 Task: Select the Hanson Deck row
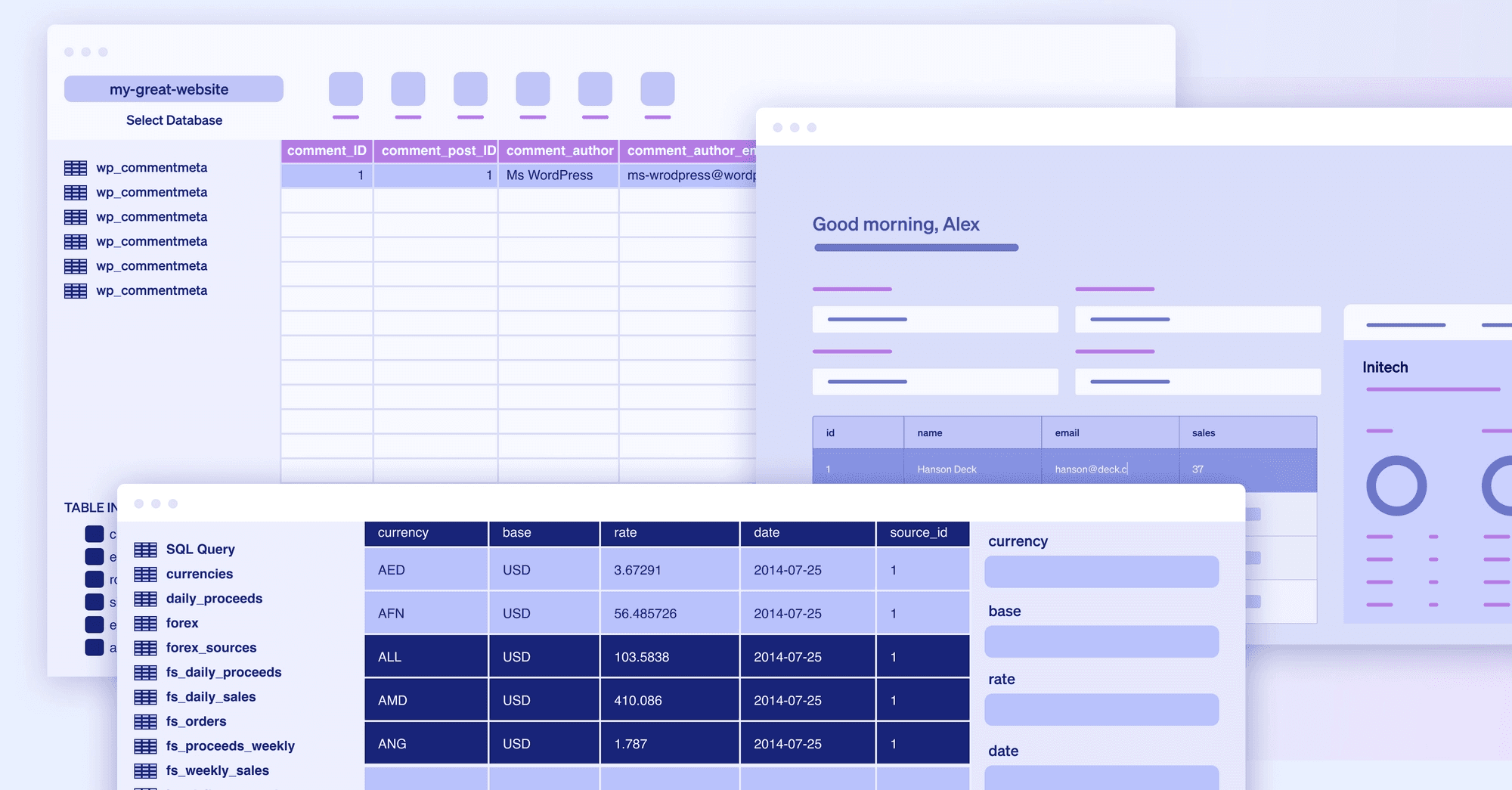pyautogui.click(x=983, y=469)
